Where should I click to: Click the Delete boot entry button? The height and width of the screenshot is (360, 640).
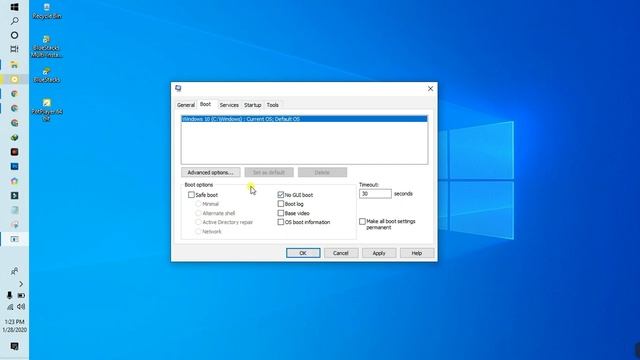coord(322,172)
